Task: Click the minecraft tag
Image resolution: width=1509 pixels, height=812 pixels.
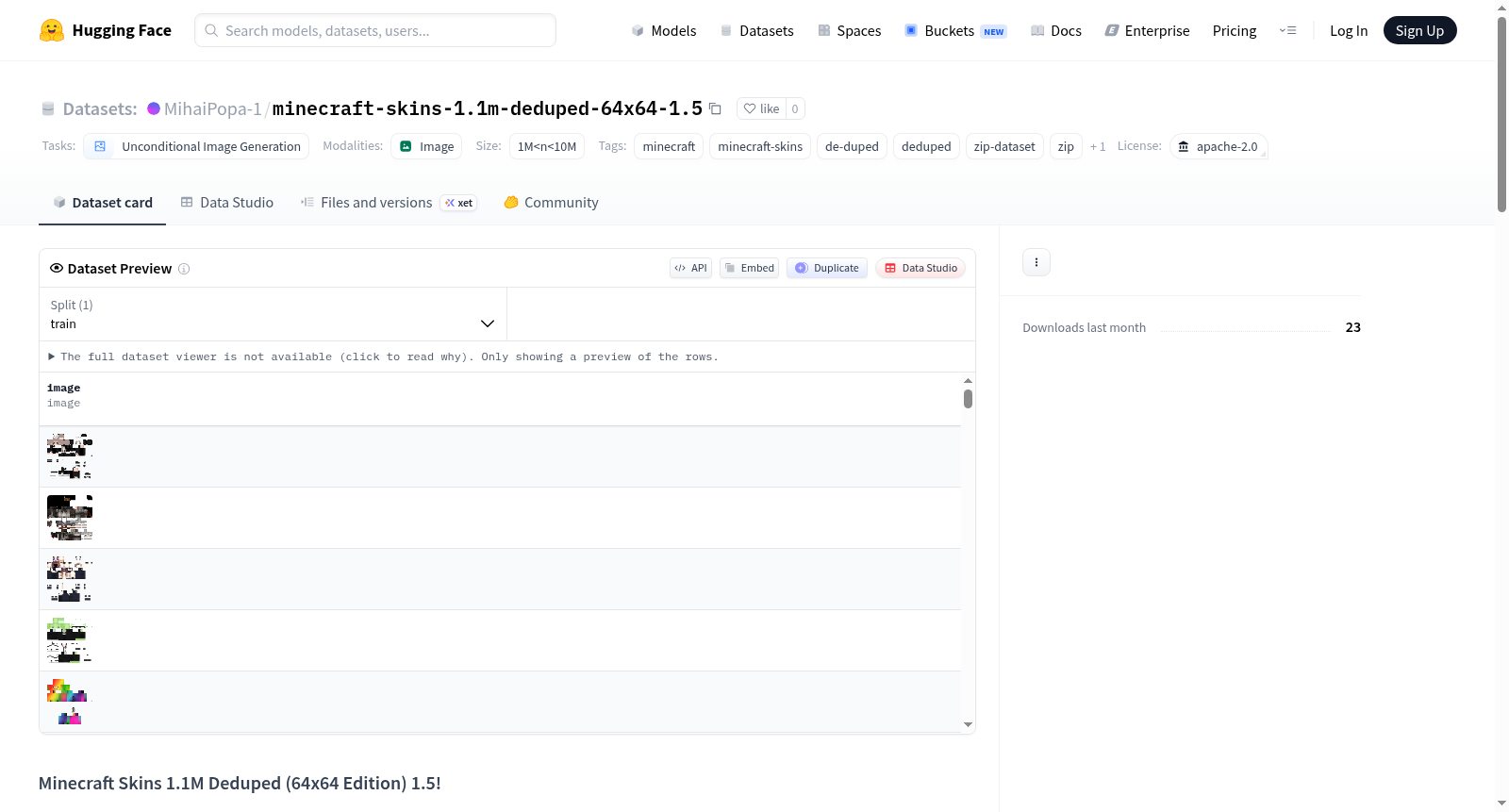Action: coord(669,146)
